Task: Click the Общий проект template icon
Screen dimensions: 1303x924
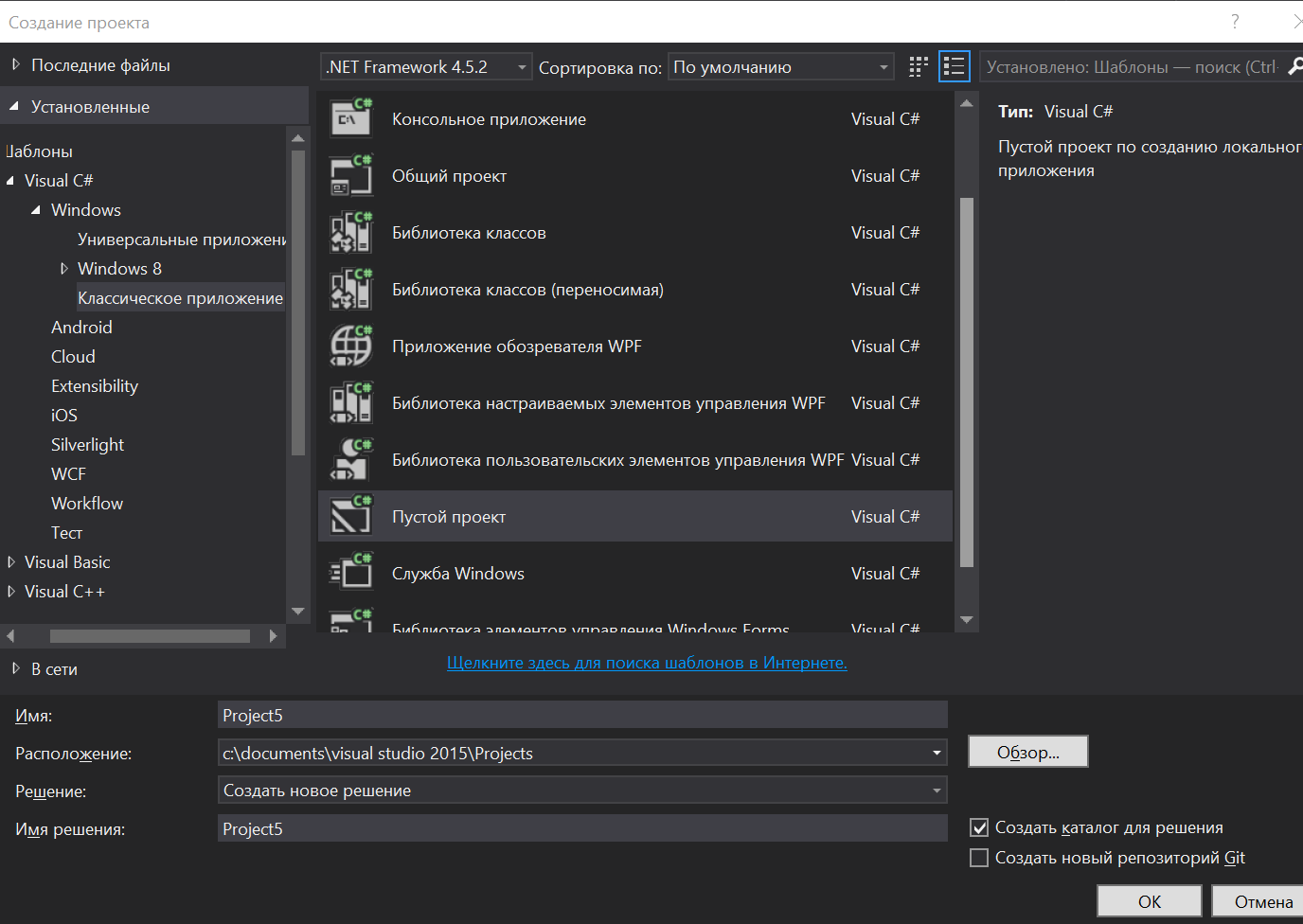Action: tap(350, 175)
